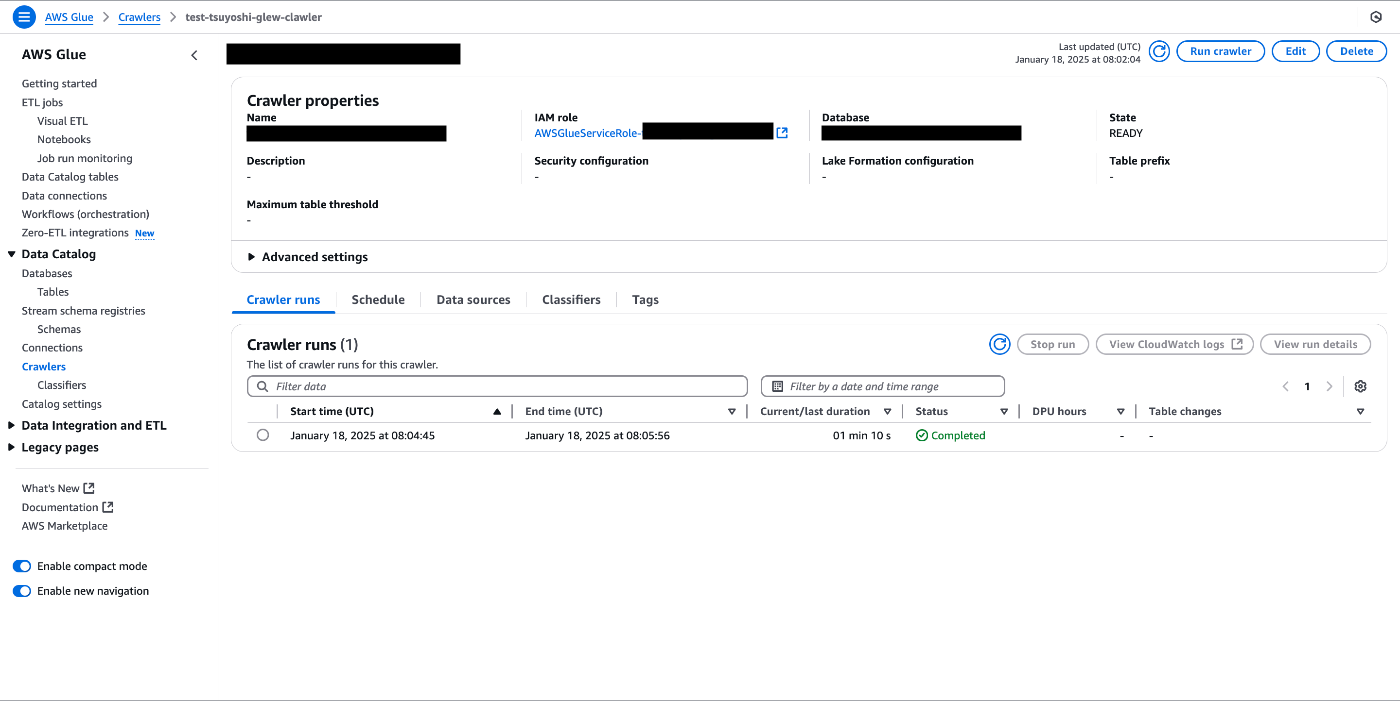Open the hamburger navigation menu icon
This screenshot has width=1400, height=701.
coord(24,17)
